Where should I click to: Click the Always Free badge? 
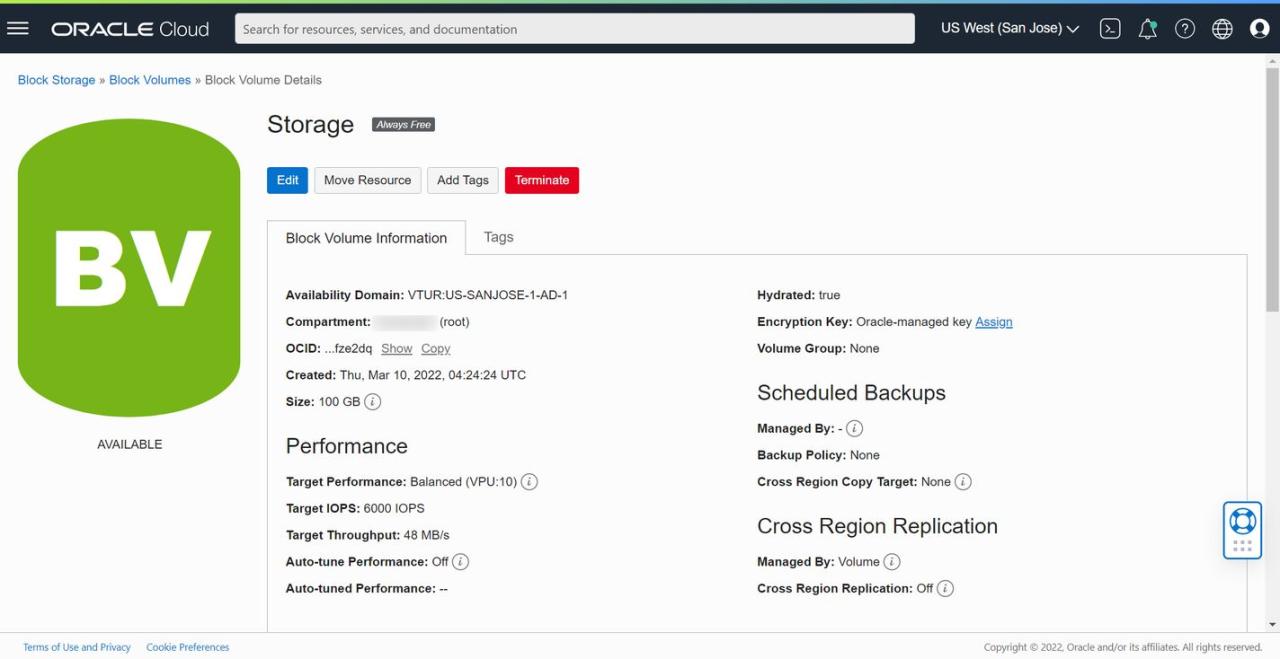[x=403, y=125]
